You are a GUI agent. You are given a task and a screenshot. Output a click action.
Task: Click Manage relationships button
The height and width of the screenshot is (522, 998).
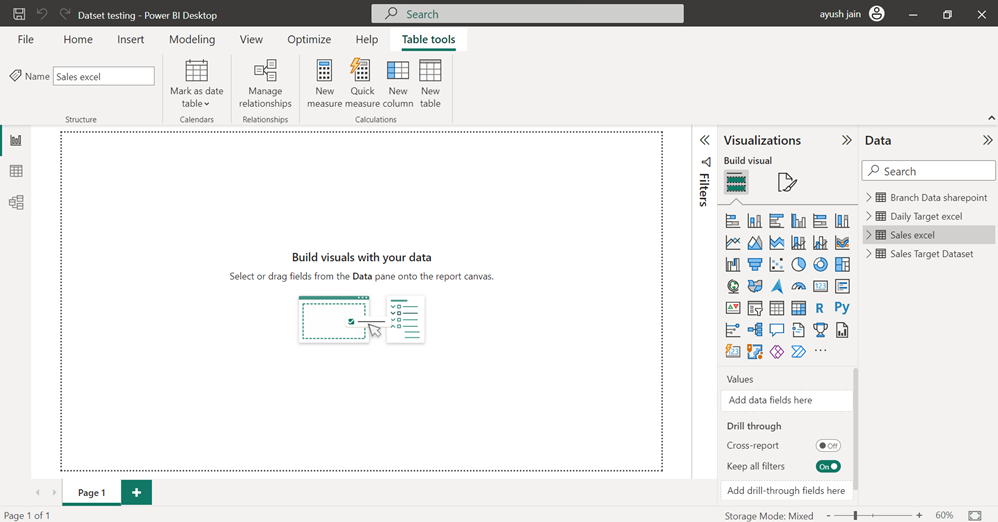[265, 84]
